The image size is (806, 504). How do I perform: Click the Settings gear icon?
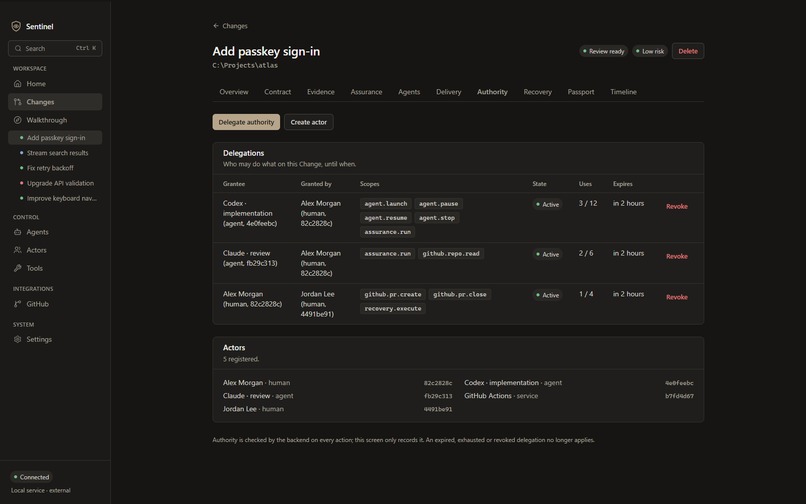click(x=17, y=339)
